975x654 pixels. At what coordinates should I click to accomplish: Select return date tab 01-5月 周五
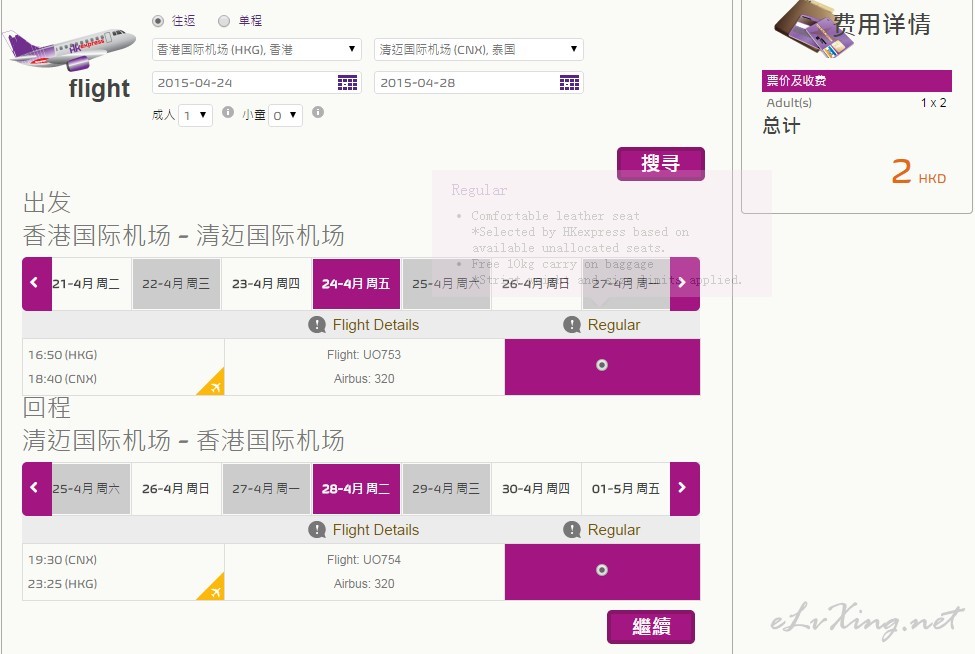[x=626, y=489]
